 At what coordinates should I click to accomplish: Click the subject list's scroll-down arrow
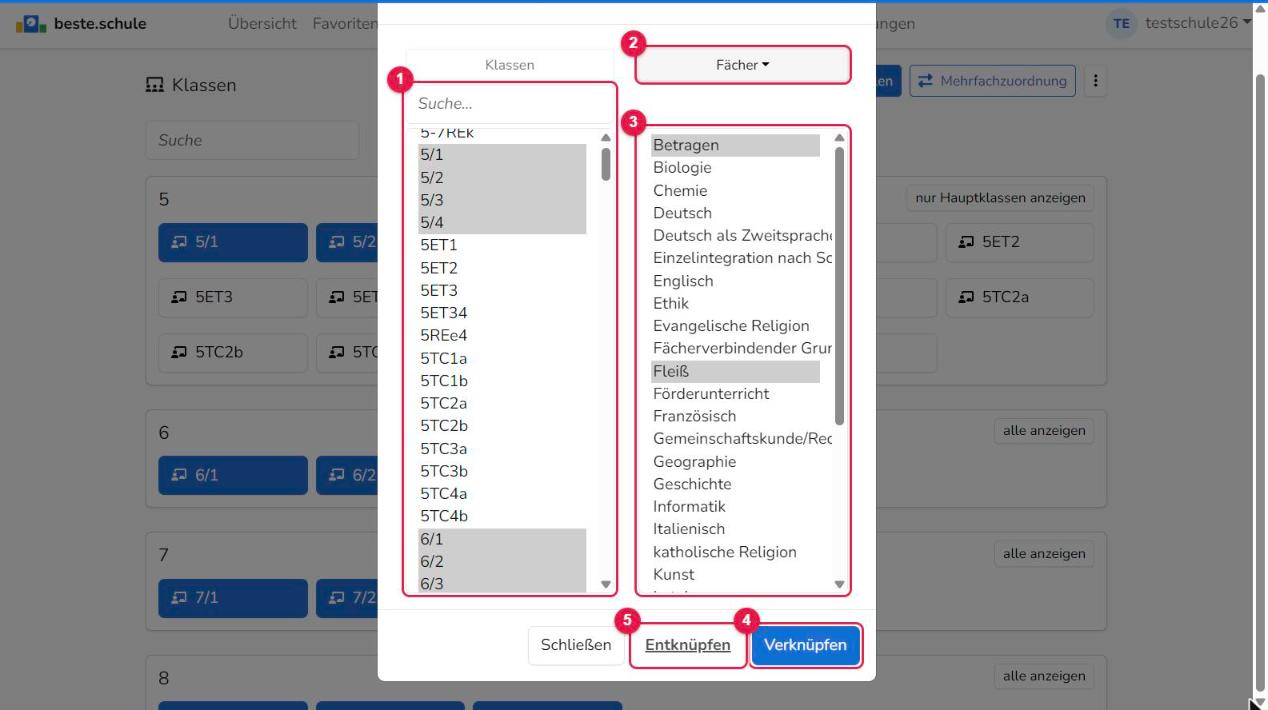click(x=839, y=584)
